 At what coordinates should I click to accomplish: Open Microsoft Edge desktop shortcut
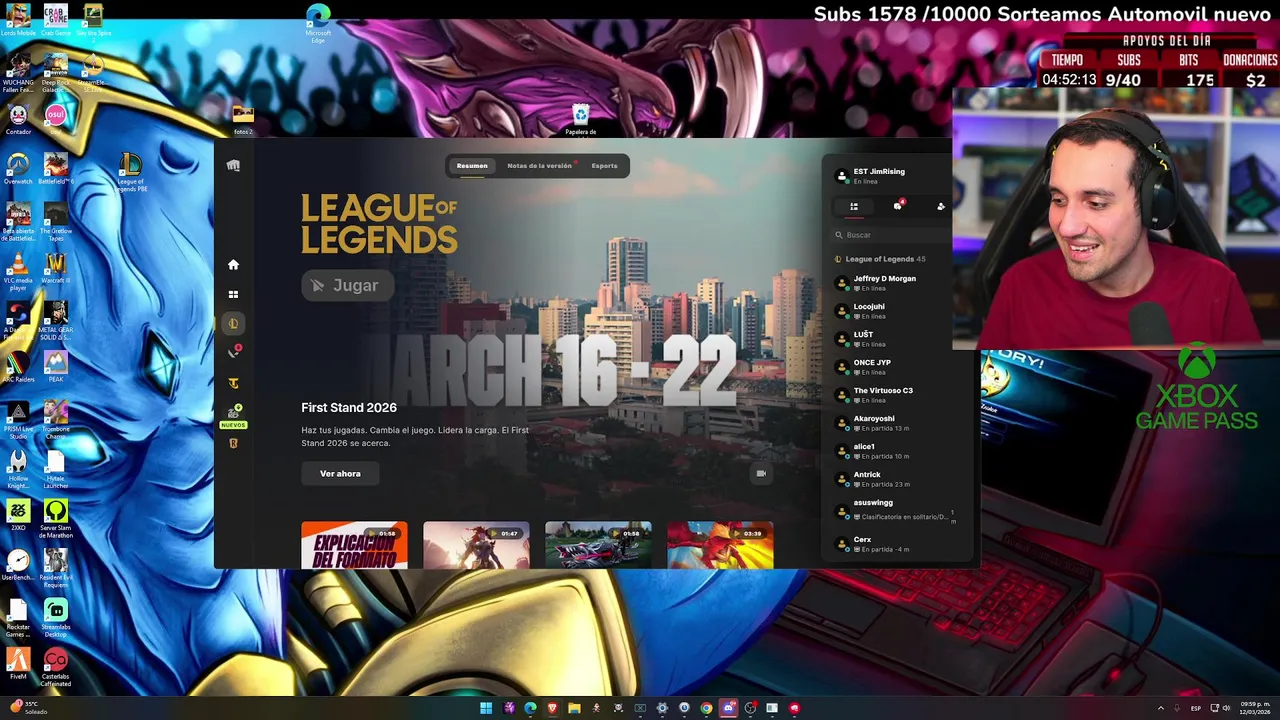[x=318, y=24]
